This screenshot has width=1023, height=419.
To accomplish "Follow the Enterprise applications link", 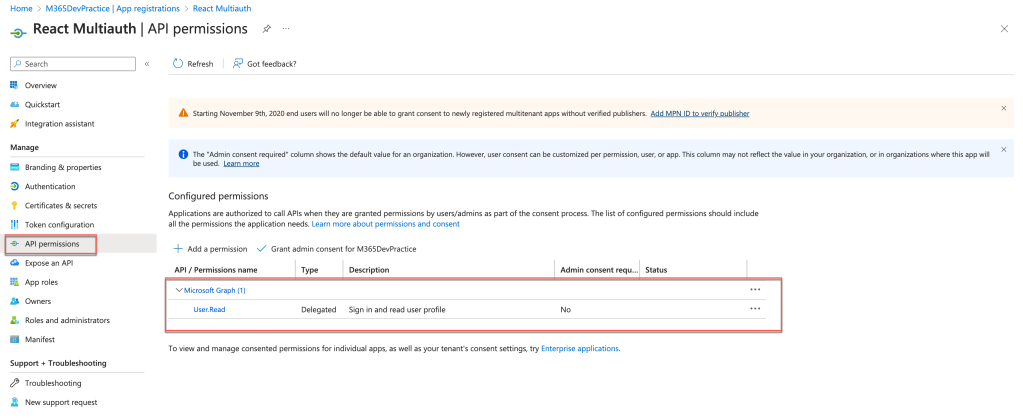I will click(579, 349).
